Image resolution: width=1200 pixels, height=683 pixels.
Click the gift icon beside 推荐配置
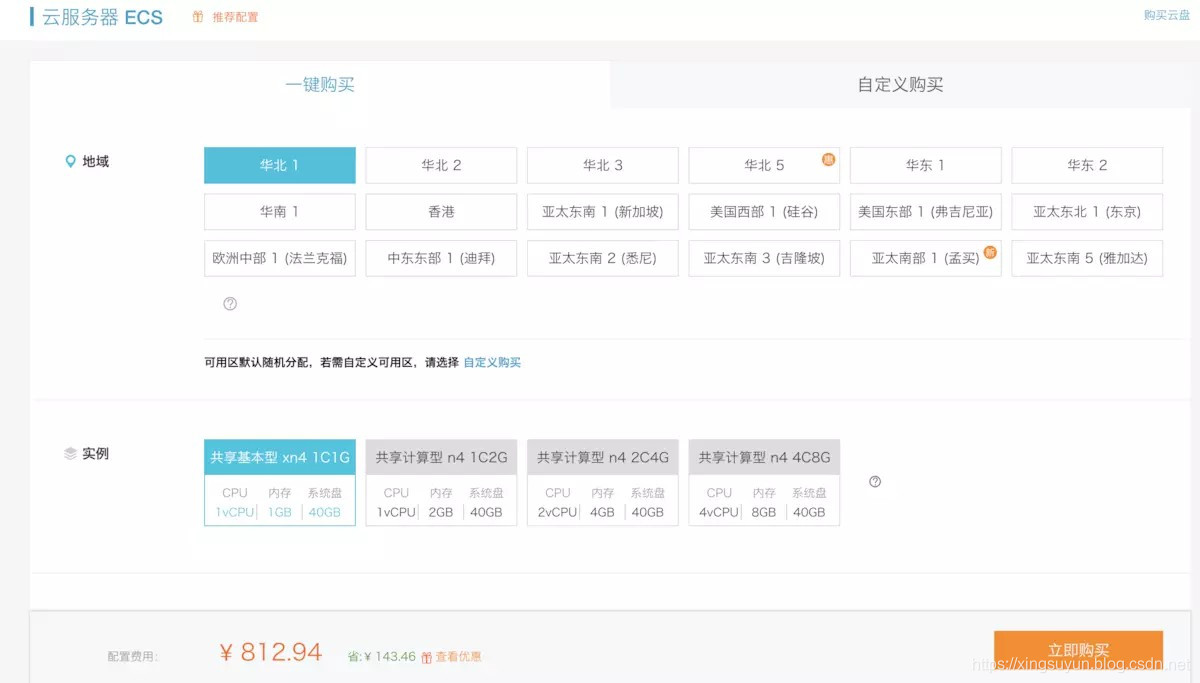pos(198,17)
